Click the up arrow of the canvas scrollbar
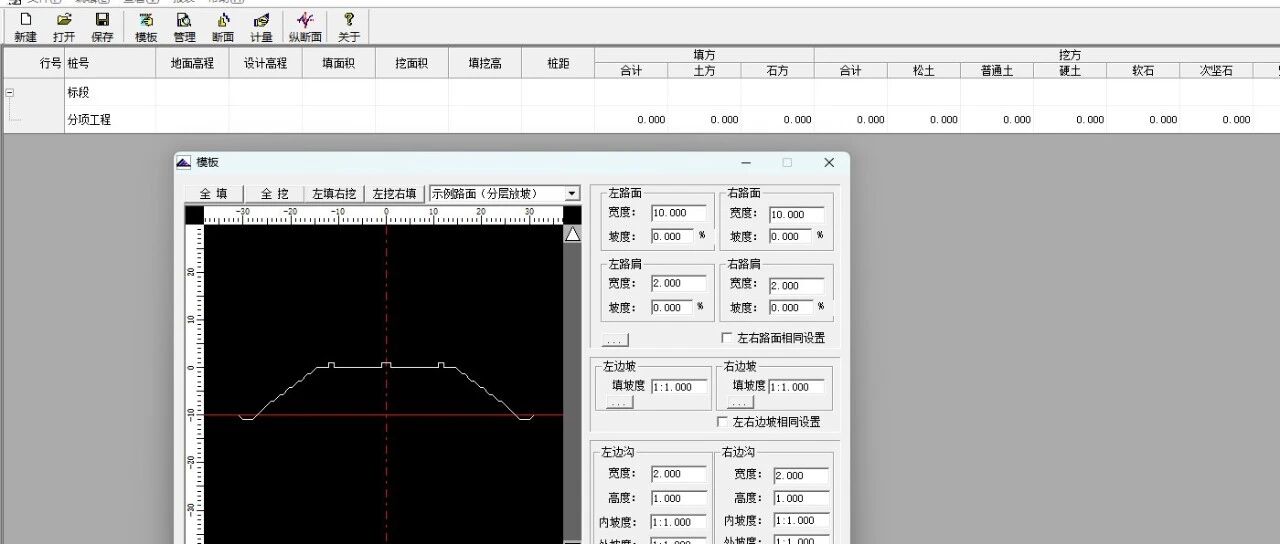The image size is (1280, 544). [573, 234]
